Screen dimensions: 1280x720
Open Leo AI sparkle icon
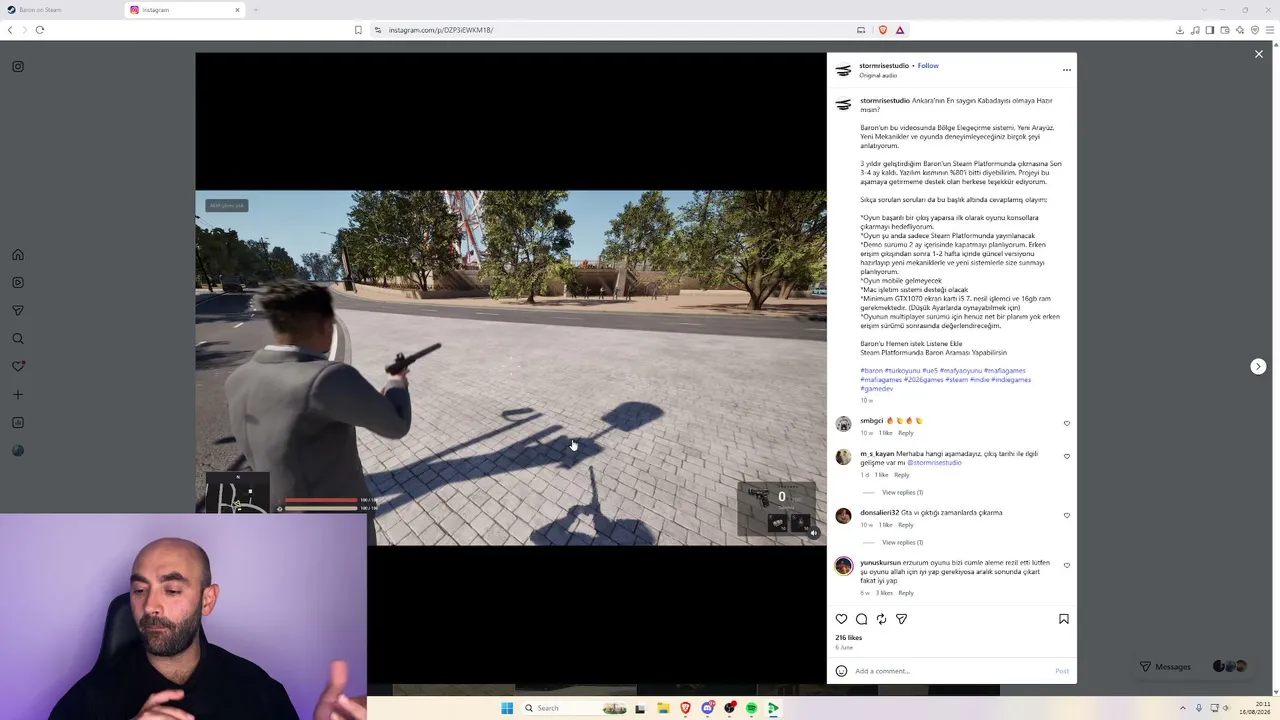click(1240, 30)
